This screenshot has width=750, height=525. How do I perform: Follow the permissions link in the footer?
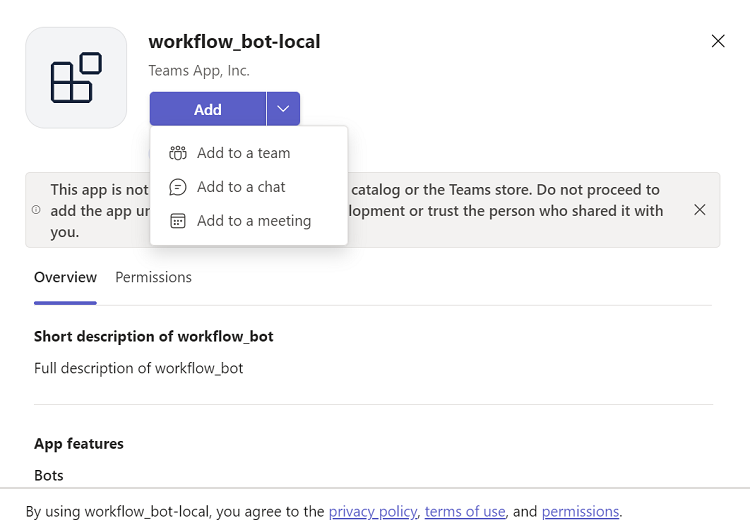[x=580, y=511]
